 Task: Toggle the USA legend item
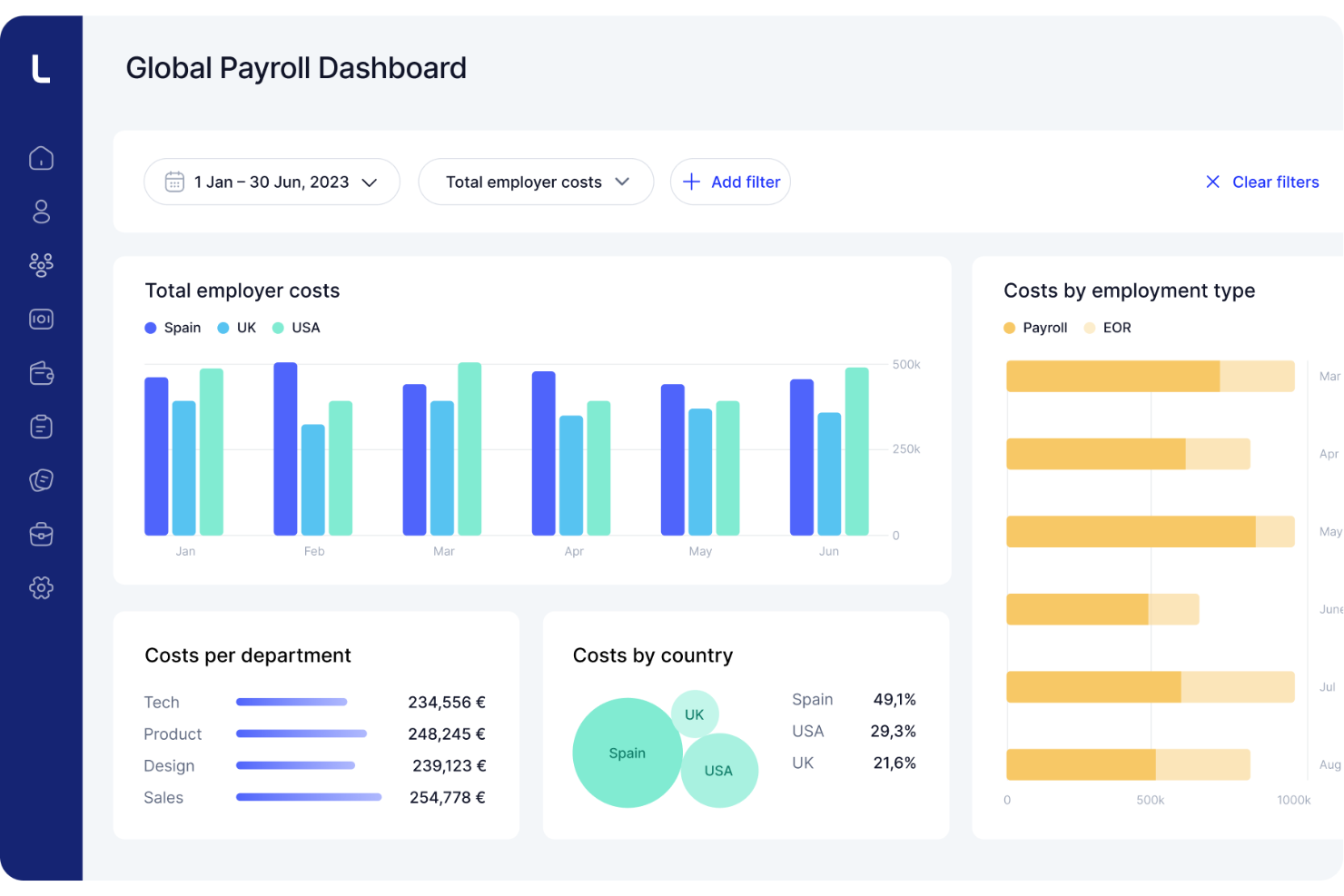point(296,328)
